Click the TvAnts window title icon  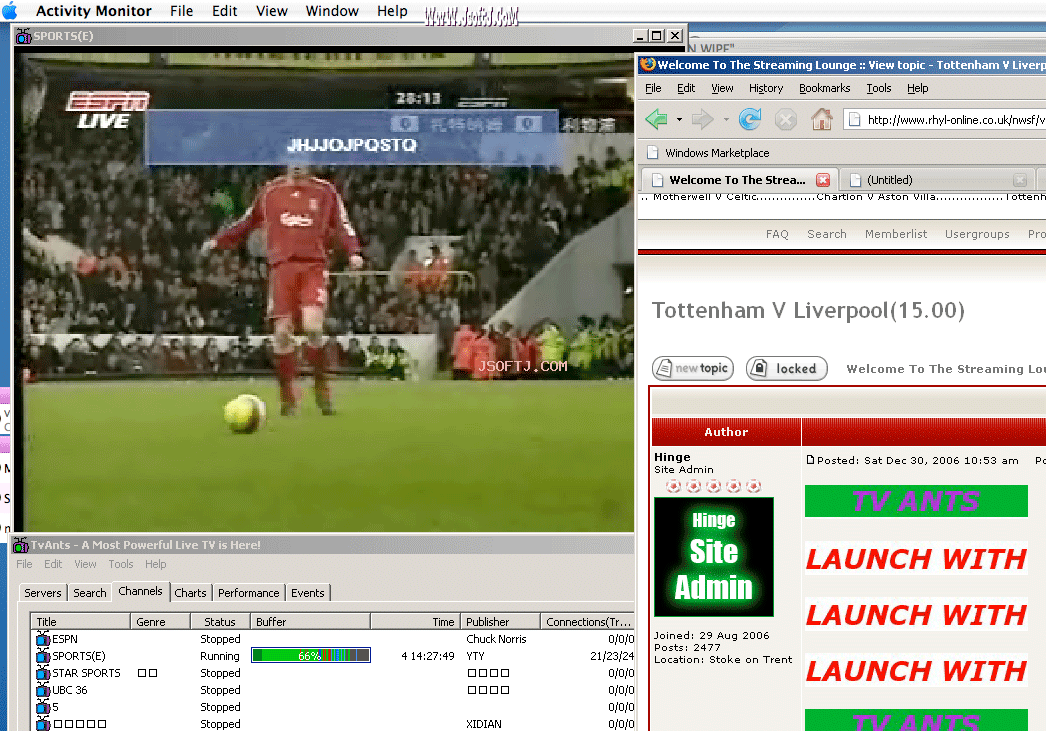[21, 545]
